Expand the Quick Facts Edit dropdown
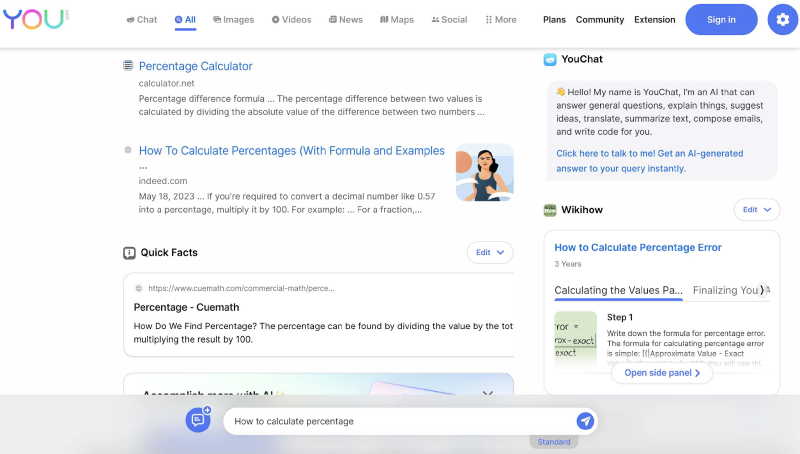Viewport: 800px width, 454px height. tap(490, 253)
